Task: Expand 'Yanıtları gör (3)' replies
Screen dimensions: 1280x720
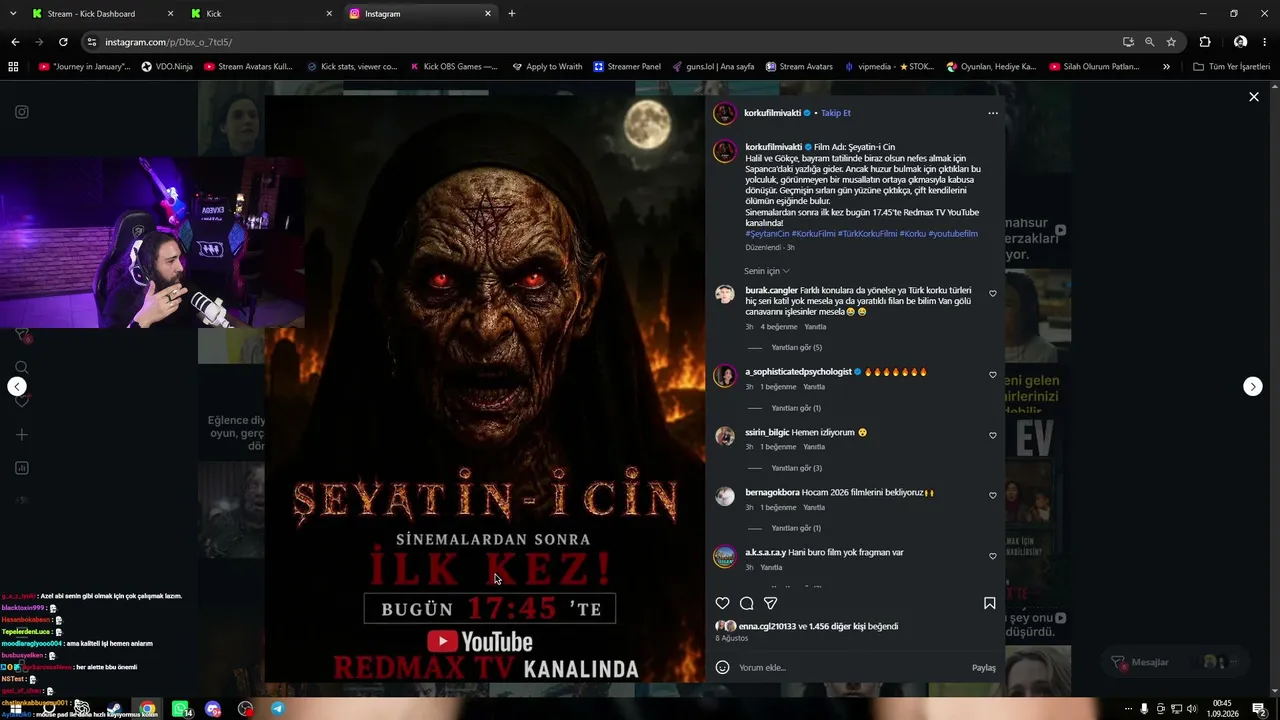Action: [x=796, y=468]
